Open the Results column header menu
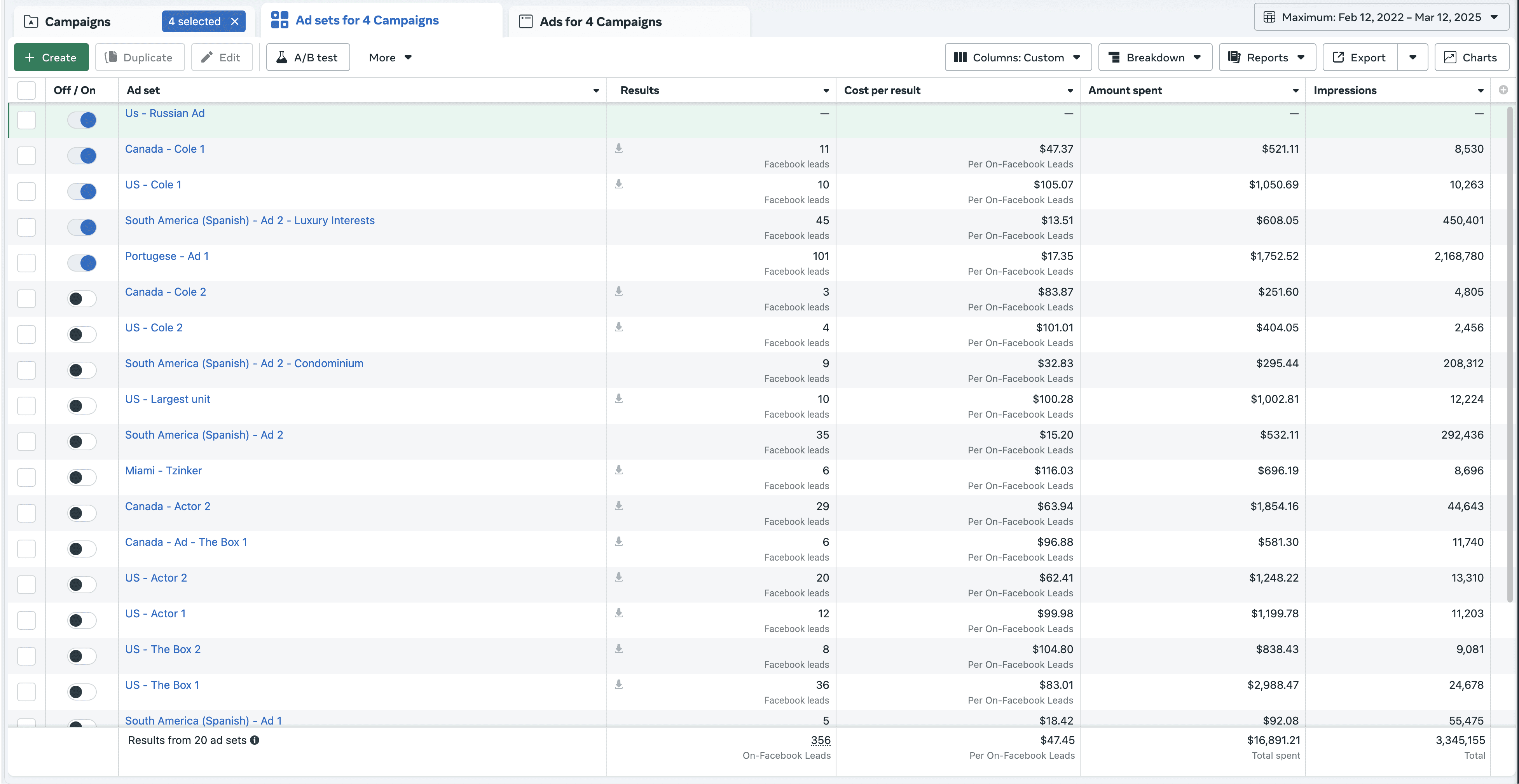 point(826,91)
